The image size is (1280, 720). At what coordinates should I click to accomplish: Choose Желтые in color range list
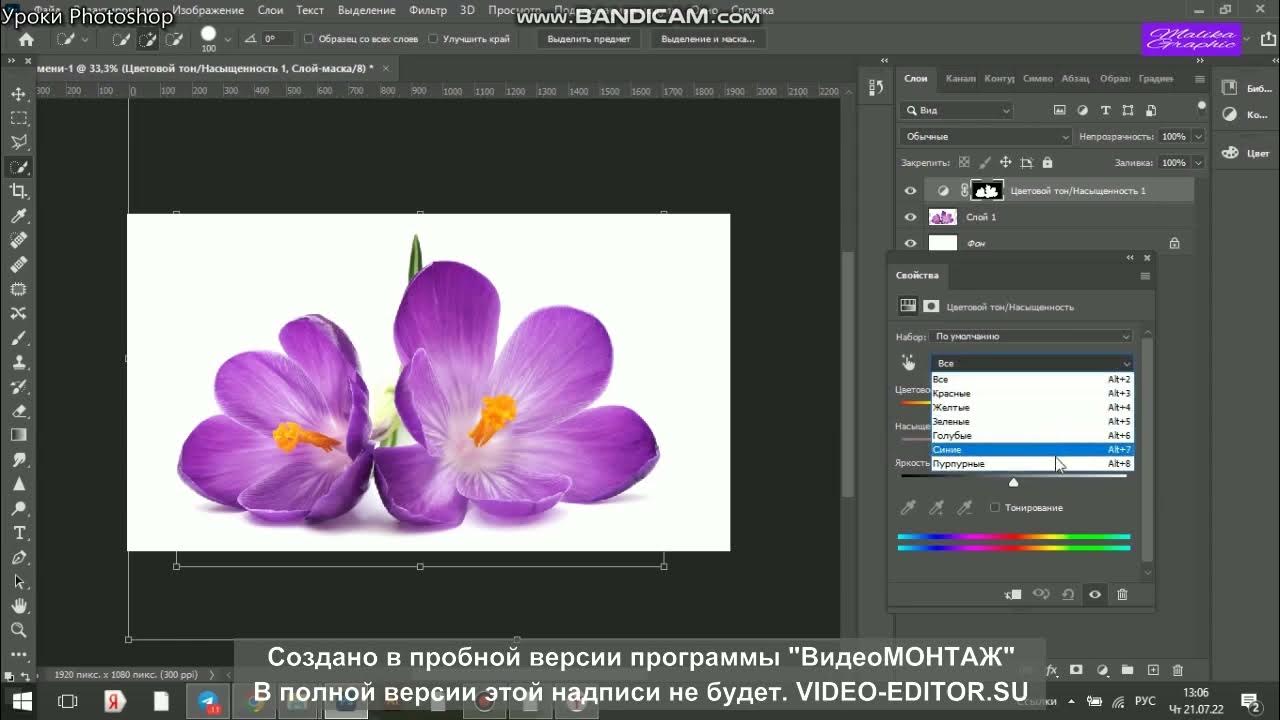tap(1032, 408)
